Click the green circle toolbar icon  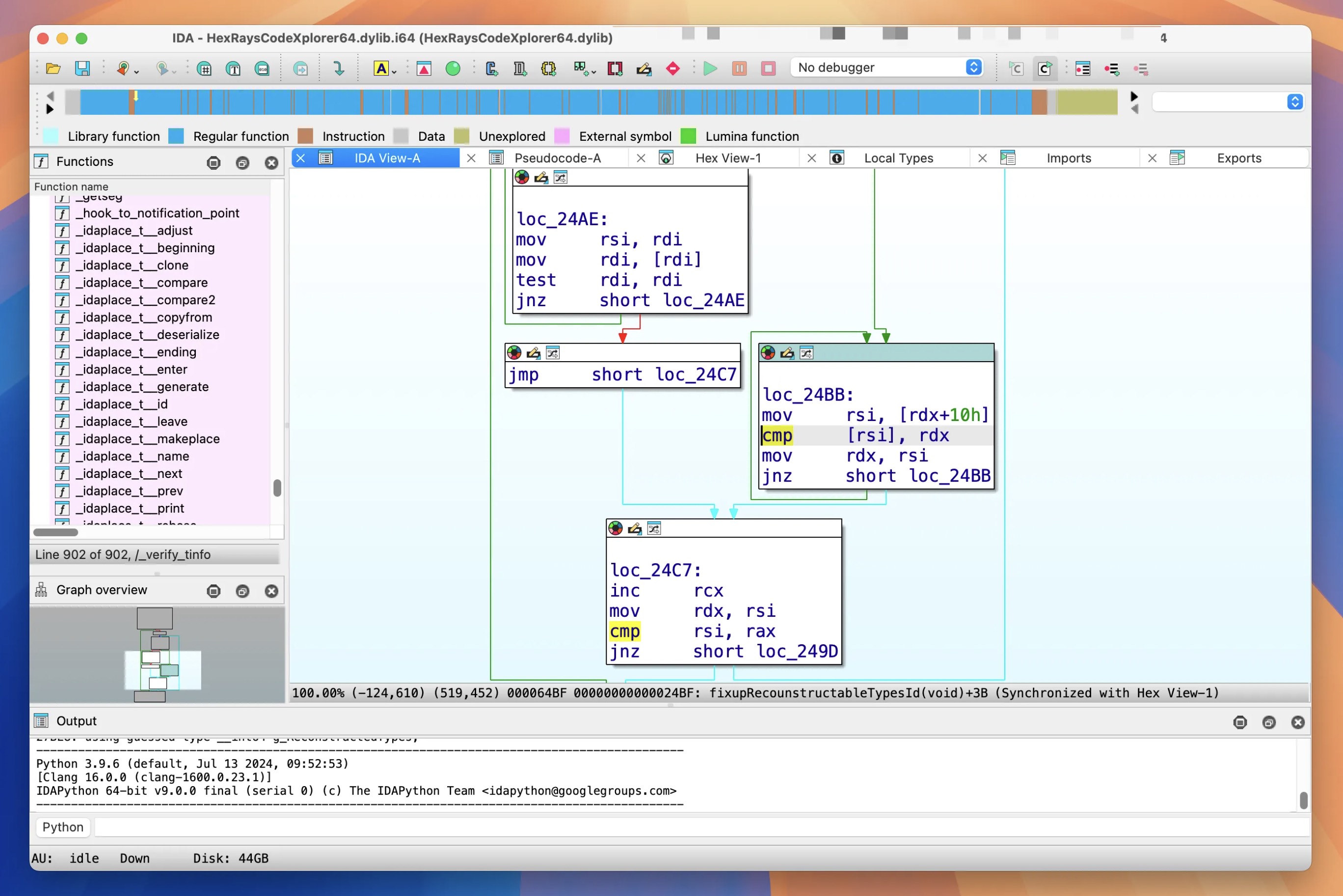(x=453, y=69)
